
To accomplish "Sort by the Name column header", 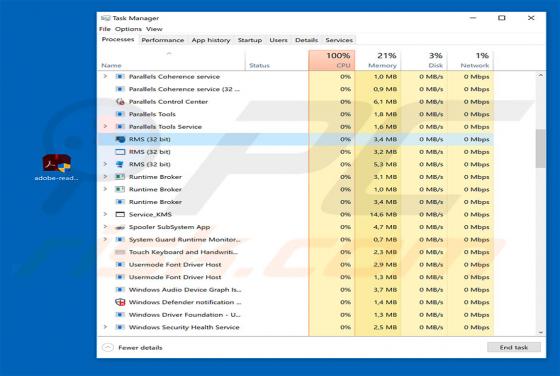I will coord(172,60).
